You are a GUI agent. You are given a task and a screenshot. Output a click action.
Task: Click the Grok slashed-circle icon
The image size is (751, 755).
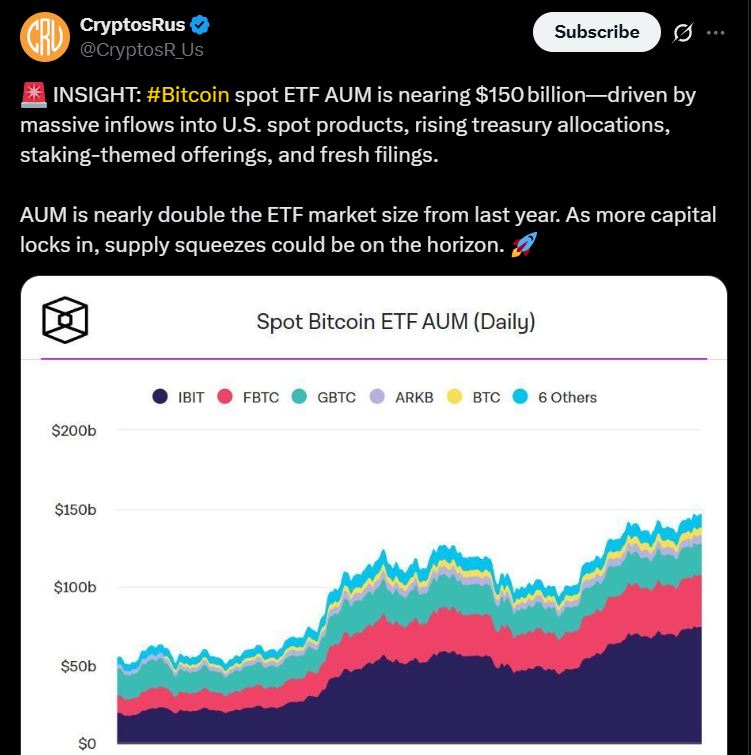683,32
